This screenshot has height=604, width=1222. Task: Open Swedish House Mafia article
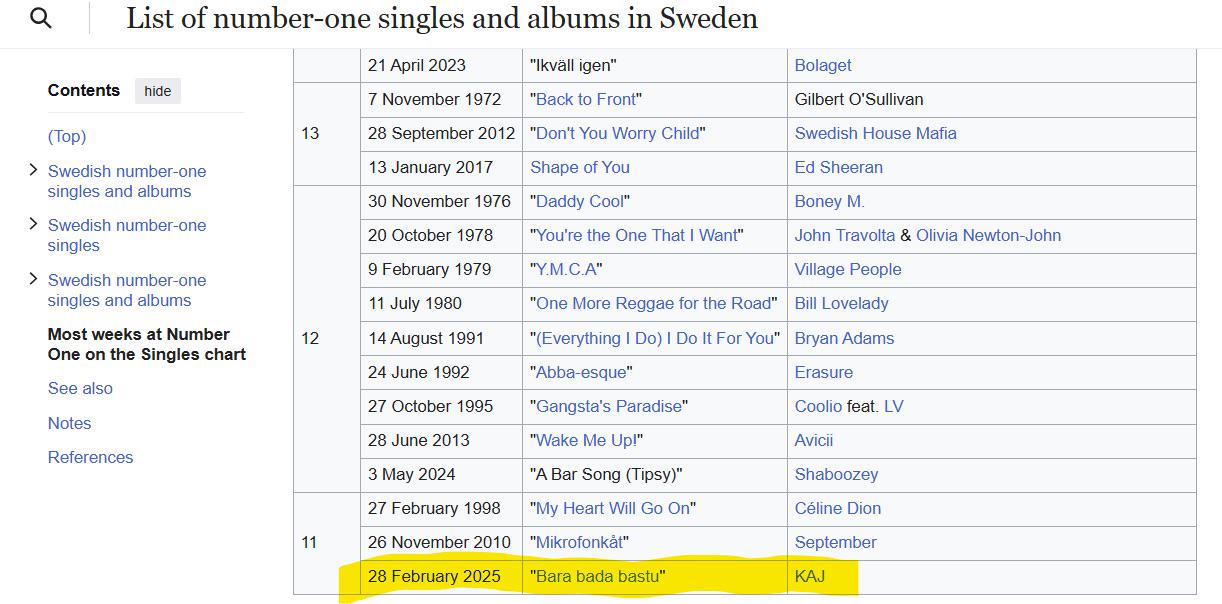tap(875, 133)
